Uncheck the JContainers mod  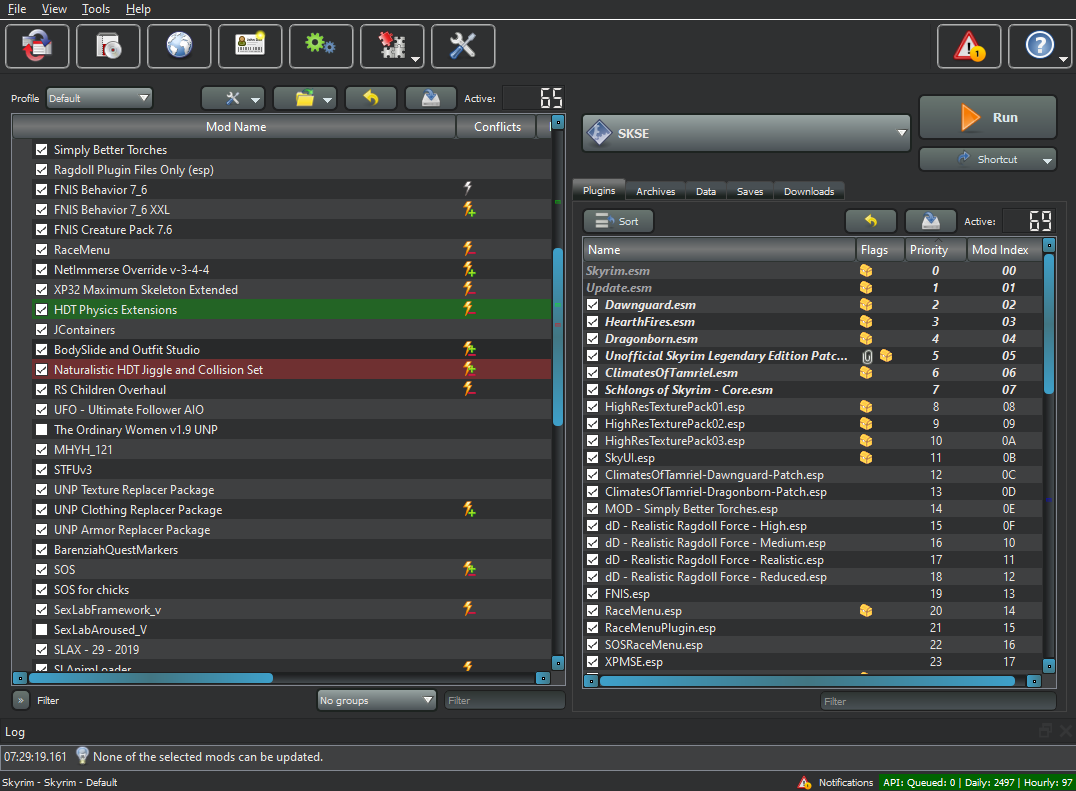point(41,329)
